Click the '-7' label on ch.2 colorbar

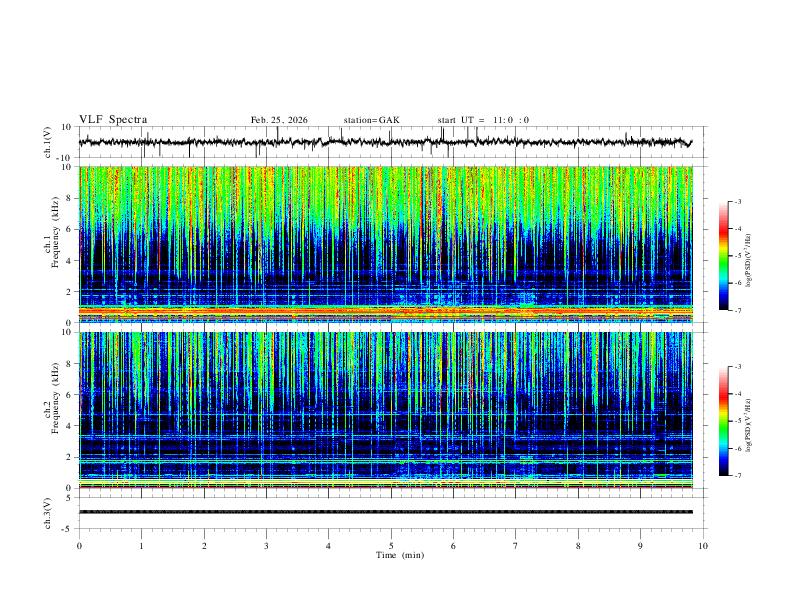click(737, 476)
